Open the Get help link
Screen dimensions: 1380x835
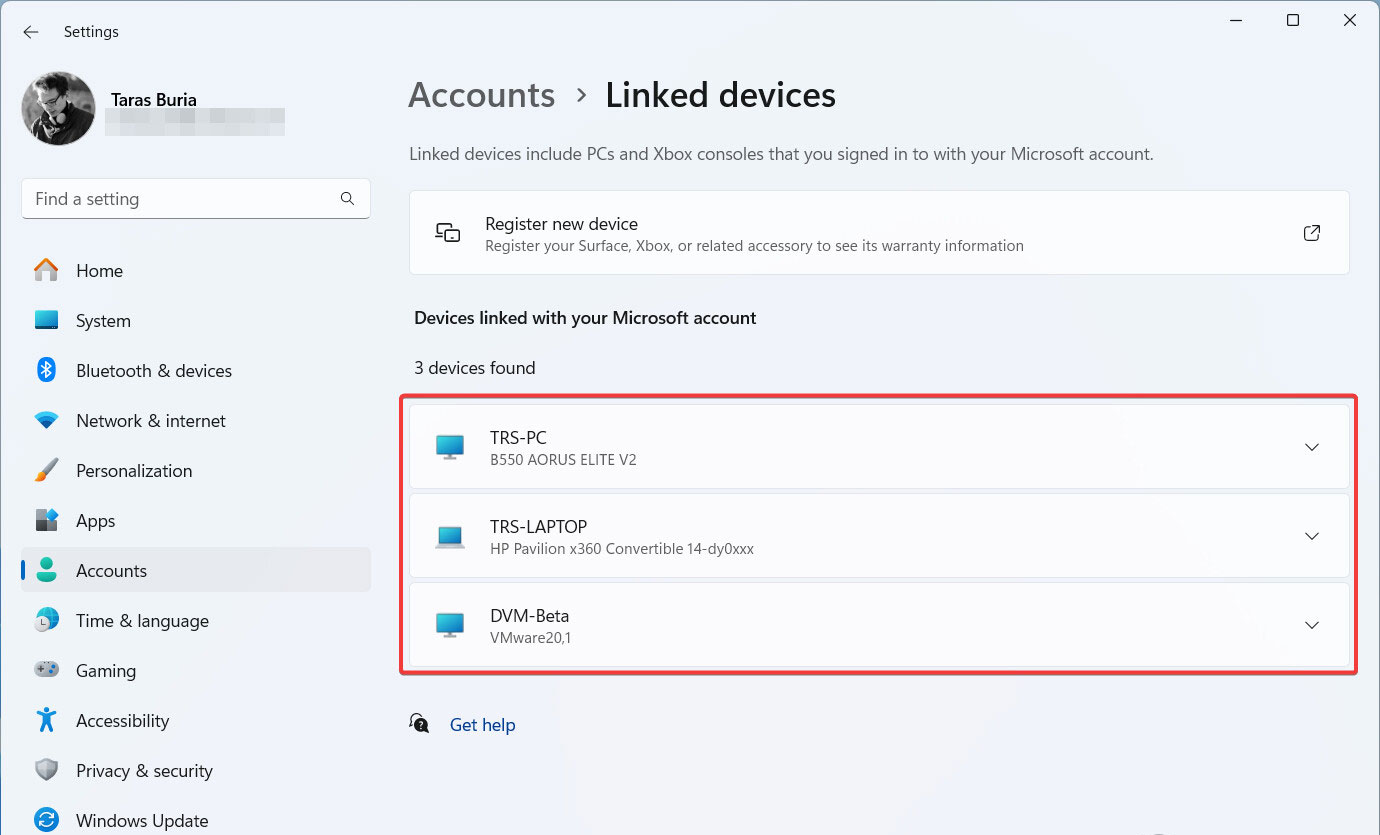point(482,725)
